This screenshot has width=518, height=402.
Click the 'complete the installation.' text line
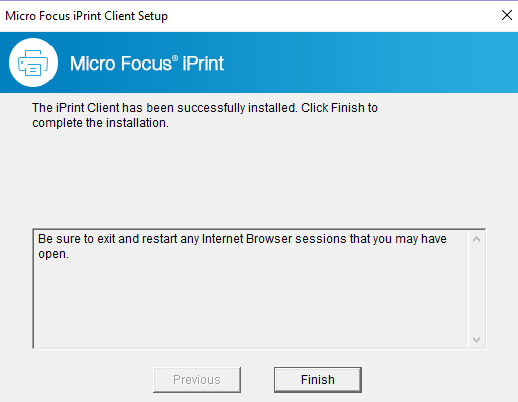click(100, 123)
